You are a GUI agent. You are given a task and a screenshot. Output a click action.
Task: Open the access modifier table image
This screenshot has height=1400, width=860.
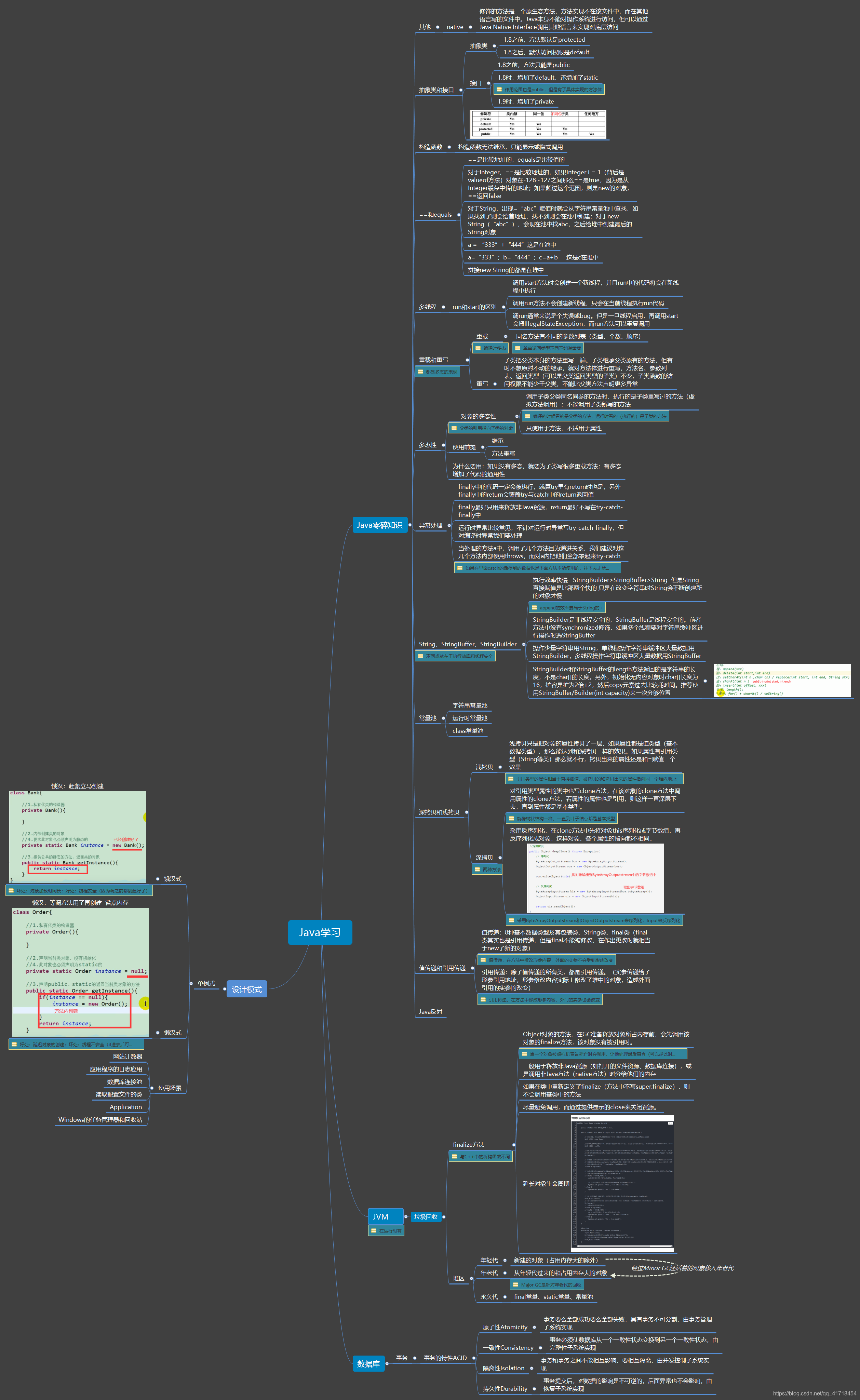click(x=538, y=124)
